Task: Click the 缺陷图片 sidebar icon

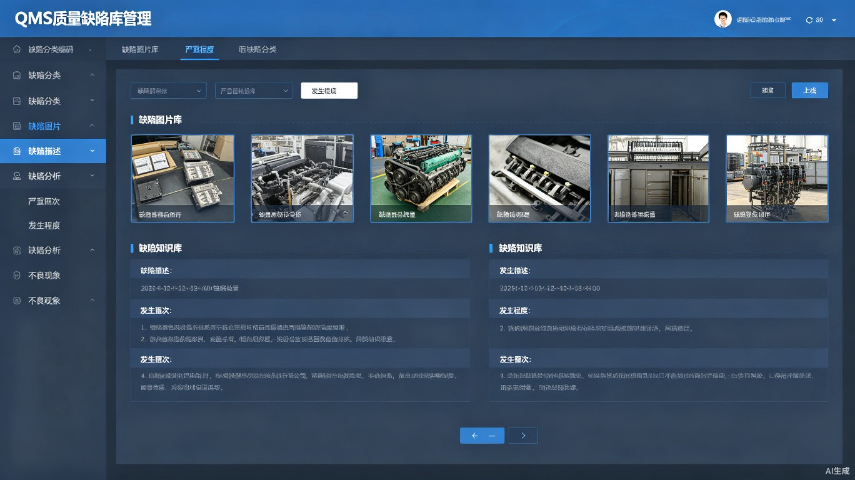Action: click(17, 126)
